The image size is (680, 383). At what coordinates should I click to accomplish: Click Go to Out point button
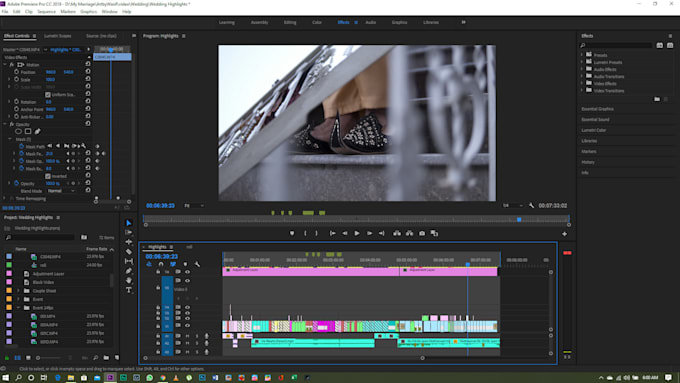coord(382,233)
